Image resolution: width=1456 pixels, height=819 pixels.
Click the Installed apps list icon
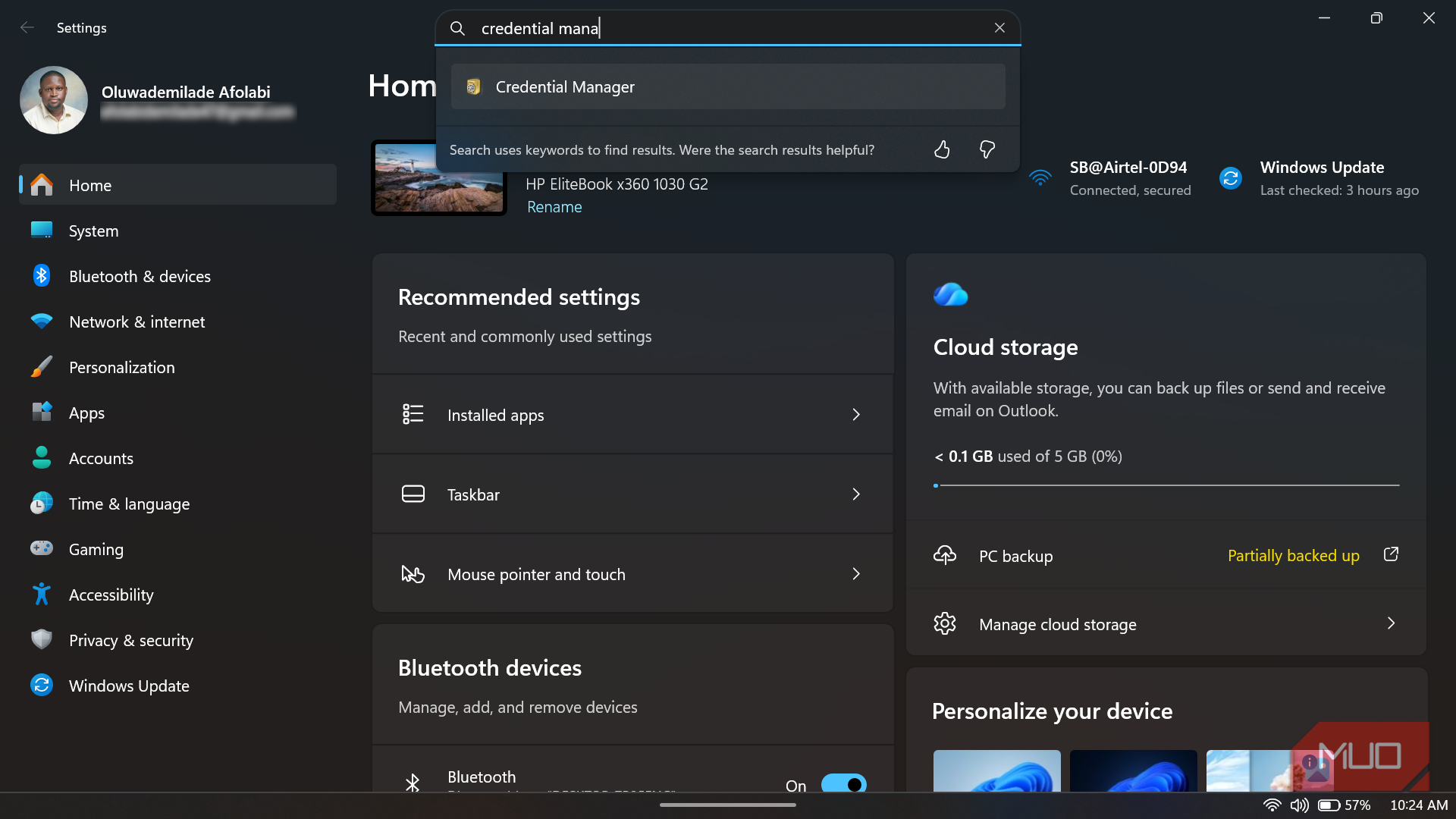tap(413, 414)
